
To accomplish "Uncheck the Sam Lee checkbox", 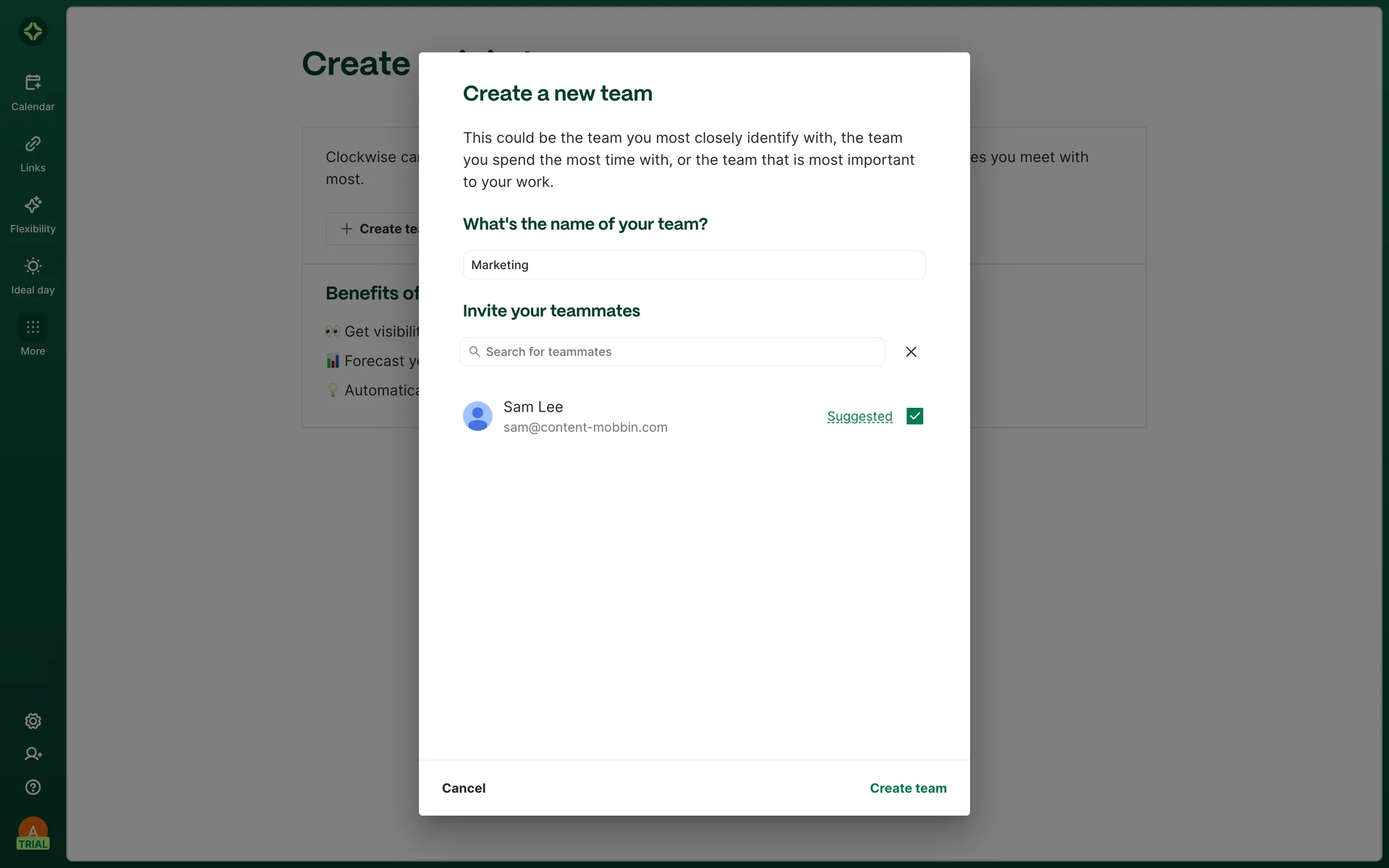I will click(914, 416).
